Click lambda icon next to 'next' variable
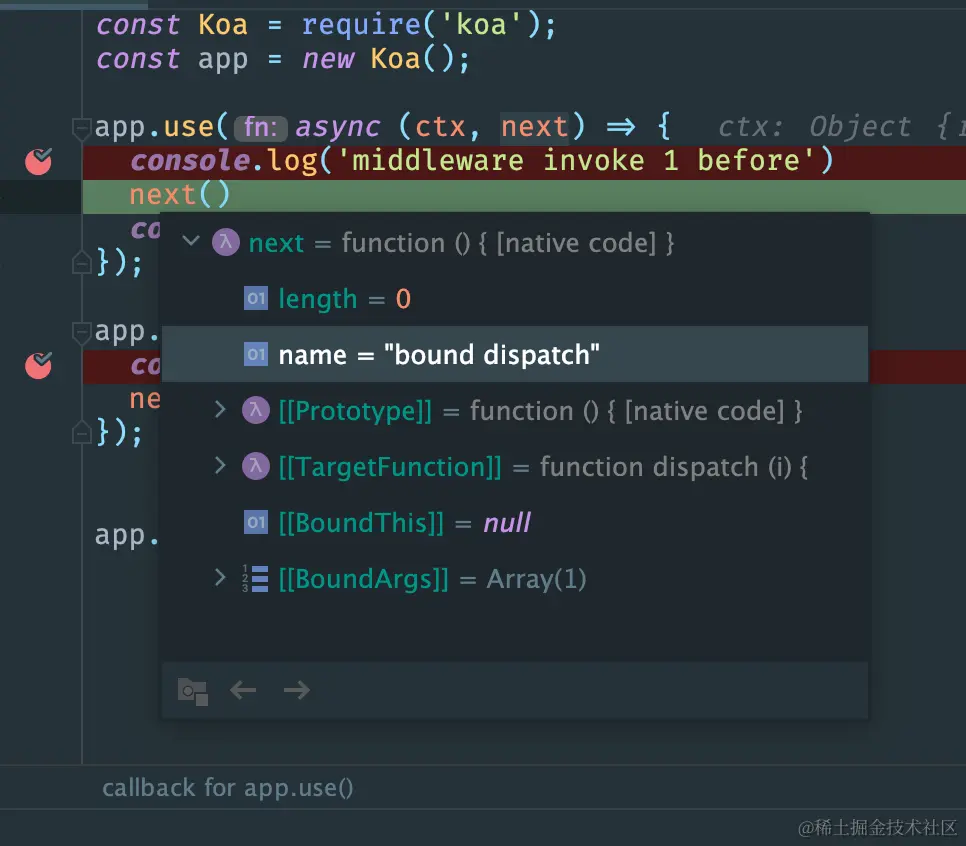 click(226, 242)
